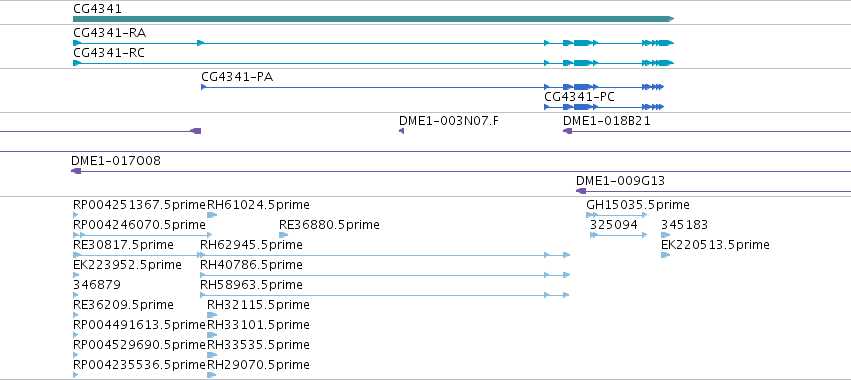The width and height of the screenshot is (851, 380).
Task: Select the 325094 feature glyph
Action: (618, 235)
